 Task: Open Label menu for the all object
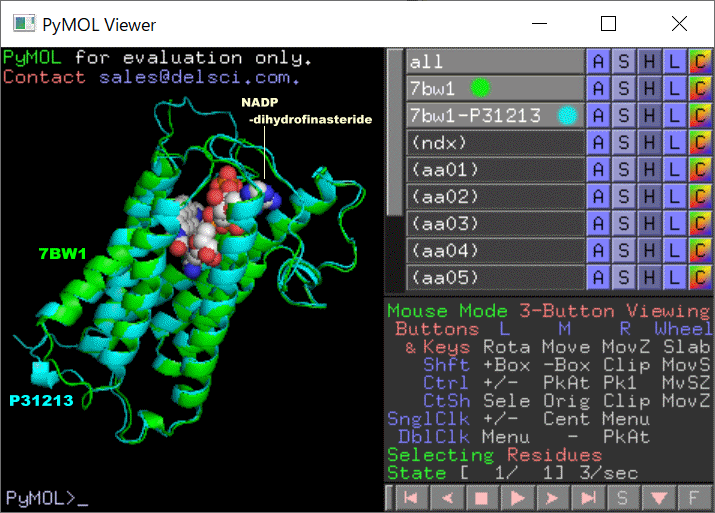point(675,61)
